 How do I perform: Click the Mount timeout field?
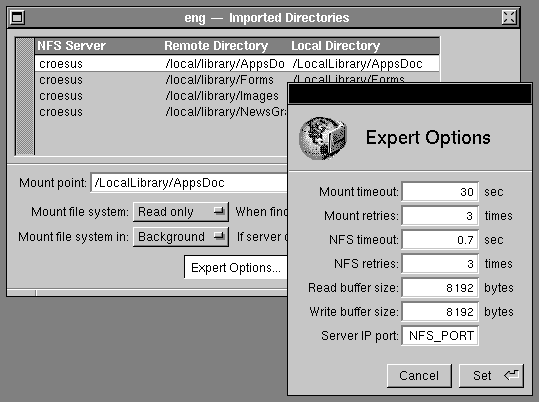point(440,192)
